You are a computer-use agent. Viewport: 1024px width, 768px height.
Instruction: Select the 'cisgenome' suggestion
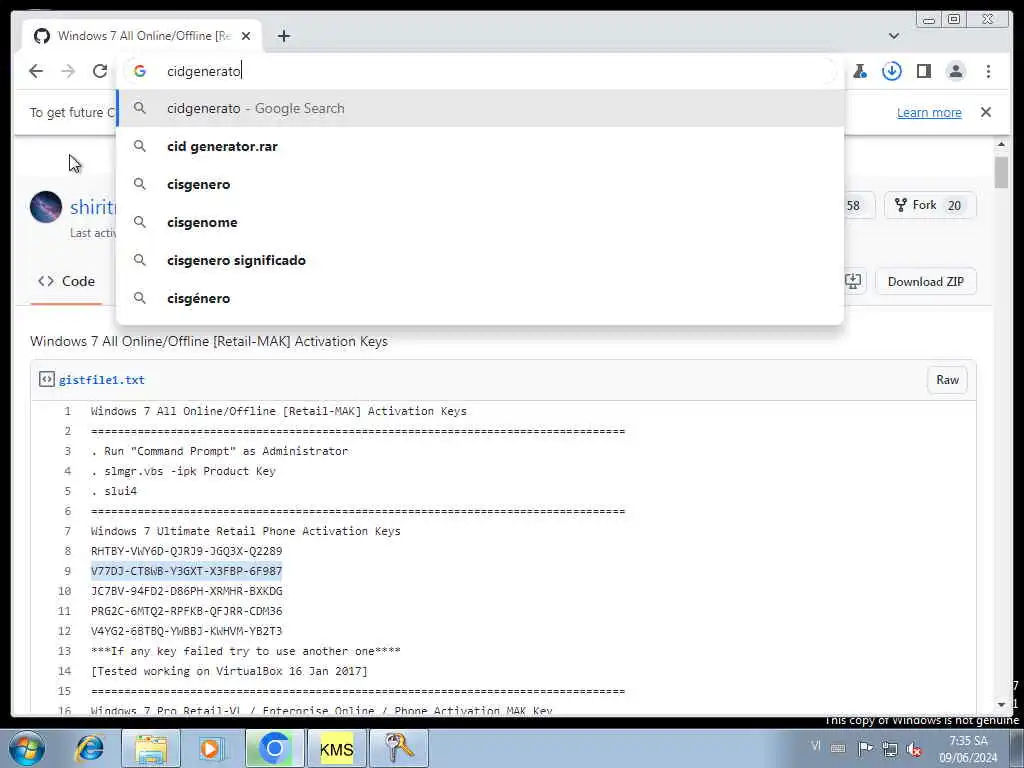(480, 222)
